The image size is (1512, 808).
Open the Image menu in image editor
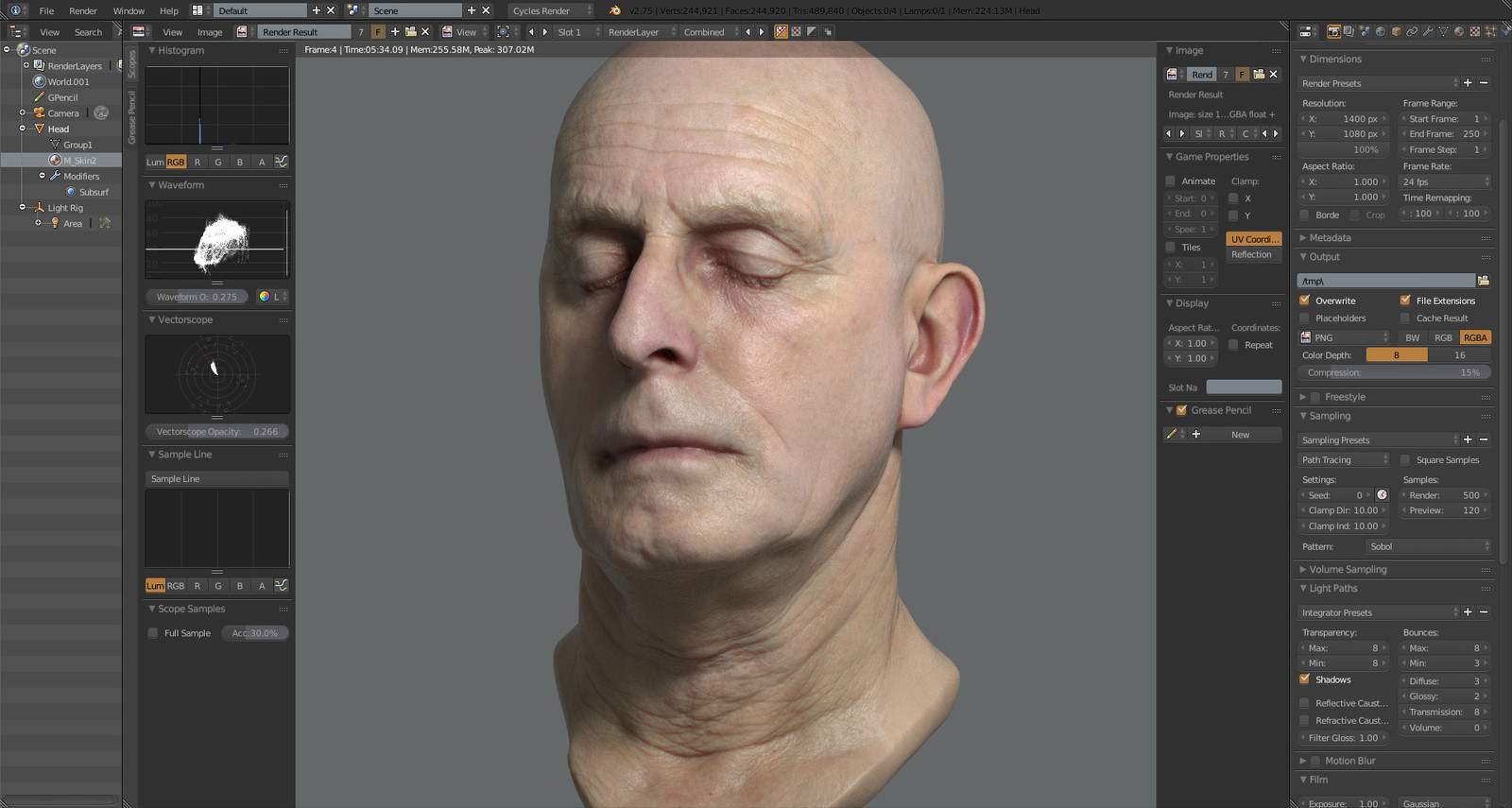pyautogui.click(x=210, y=32)
